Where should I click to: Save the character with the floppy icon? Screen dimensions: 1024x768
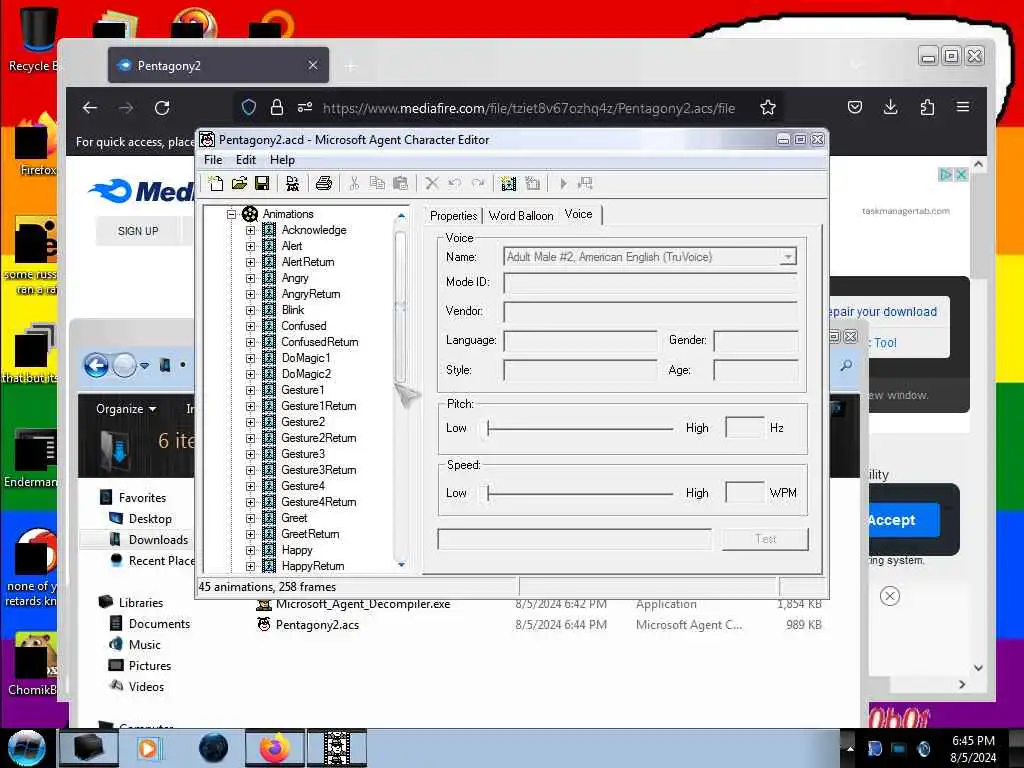point(262,184)
